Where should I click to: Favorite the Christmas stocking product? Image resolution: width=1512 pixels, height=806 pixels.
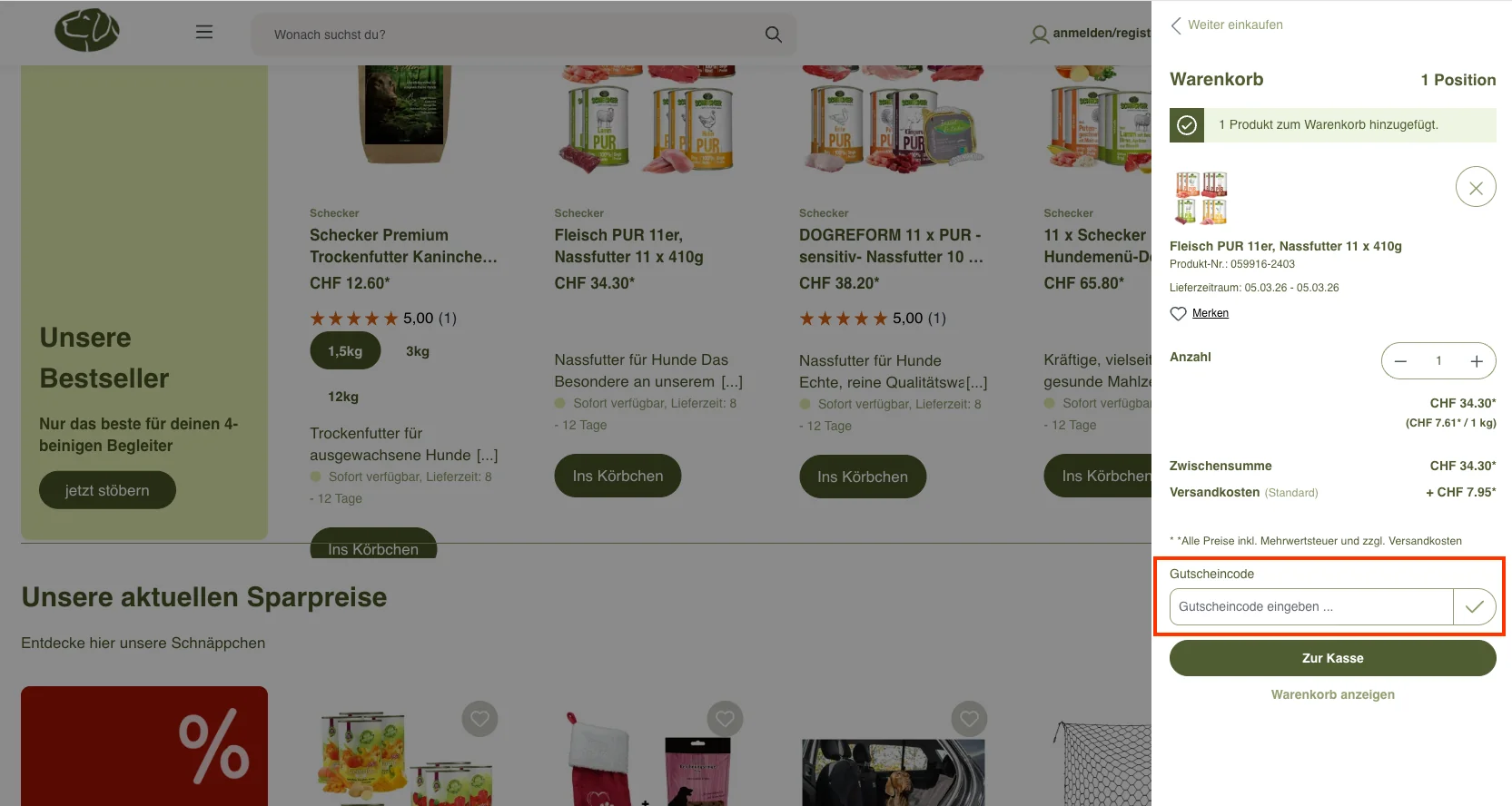[725, 720]
